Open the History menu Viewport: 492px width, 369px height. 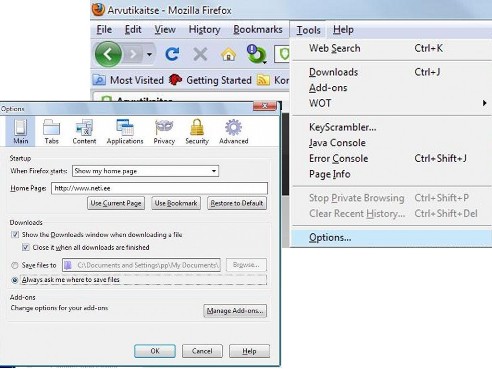point(204,29)
